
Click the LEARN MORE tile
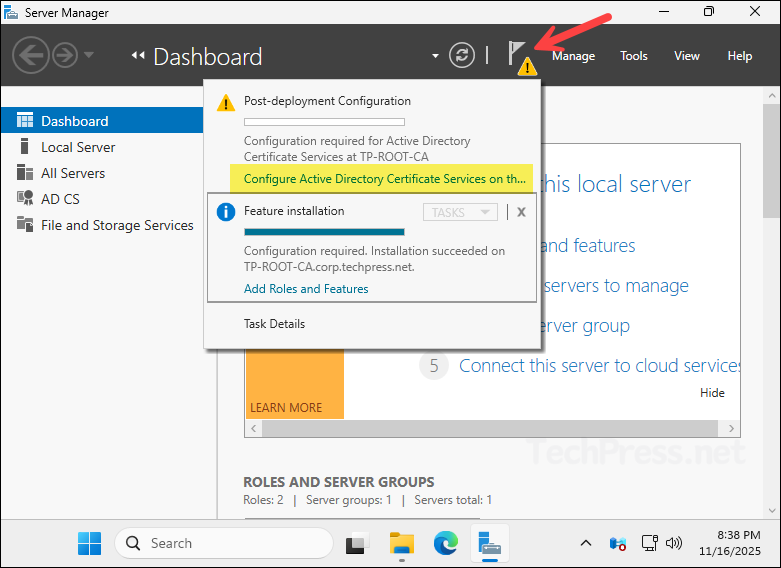[294, 384]
